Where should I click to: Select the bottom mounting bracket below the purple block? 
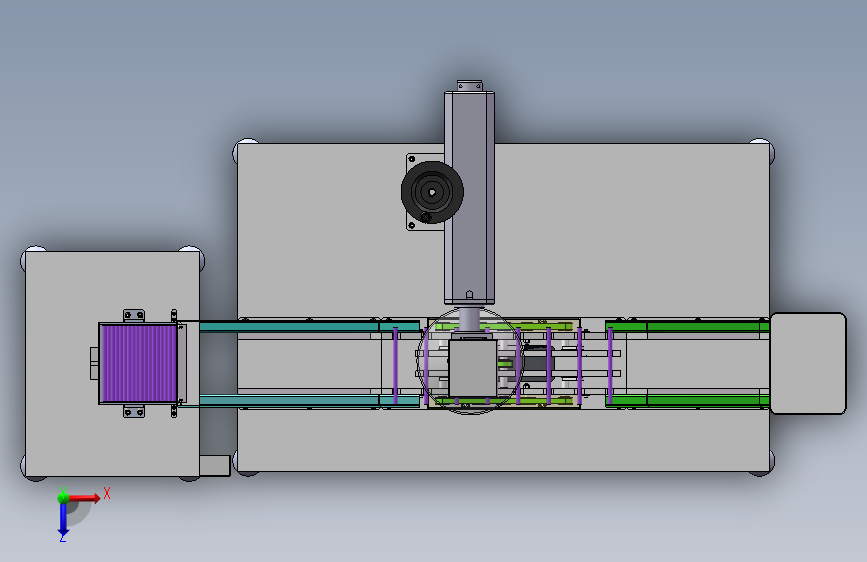pyautogui.click(x=134, y=411)
